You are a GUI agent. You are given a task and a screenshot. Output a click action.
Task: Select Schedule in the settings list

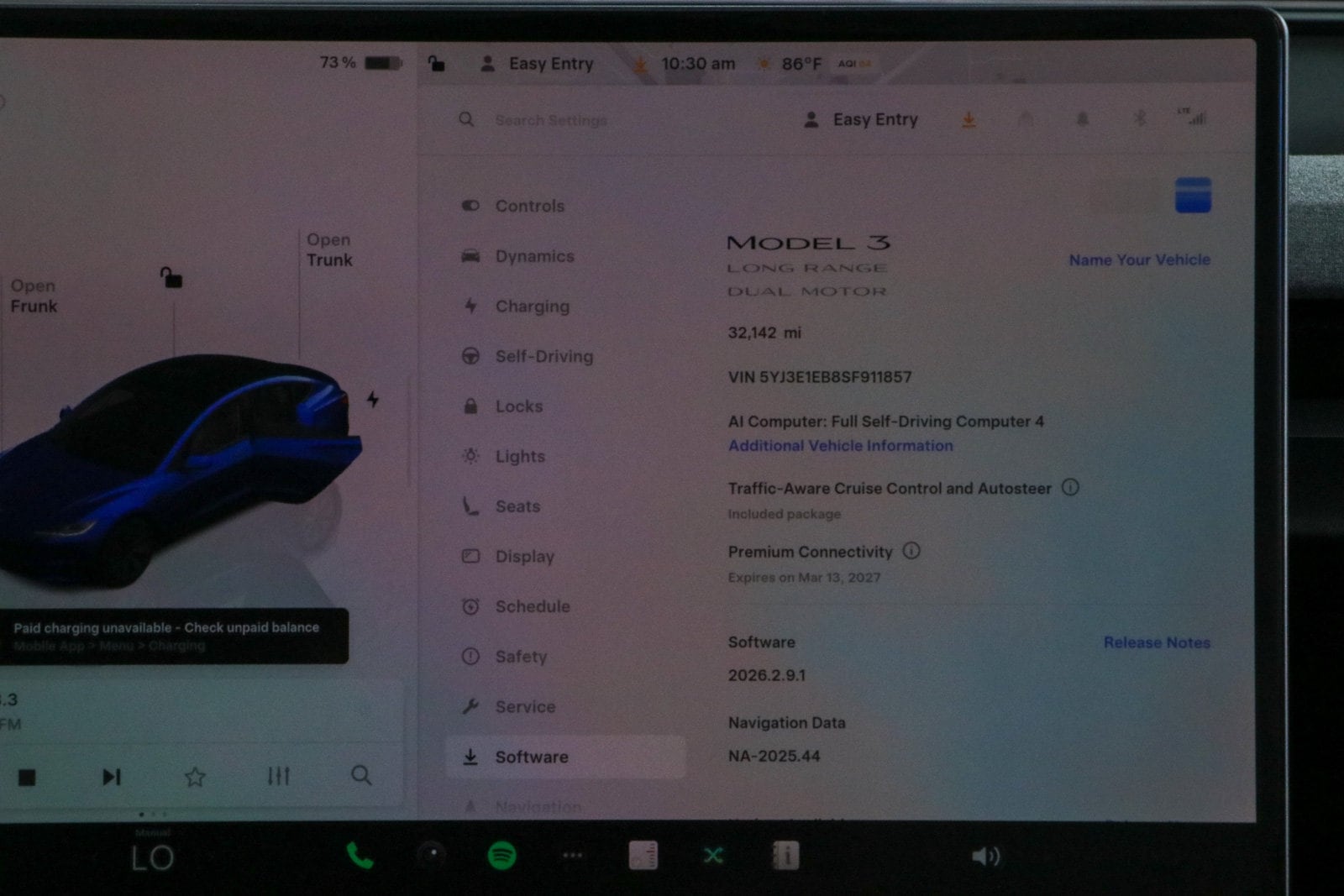coord(516,606)
